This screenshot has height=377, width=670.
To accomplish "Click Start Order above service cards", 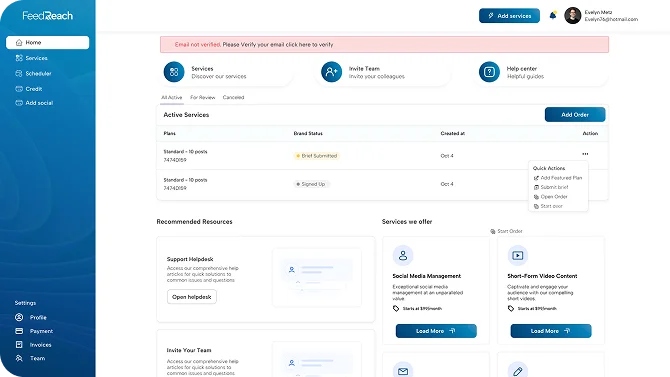I will coord(506,231).
